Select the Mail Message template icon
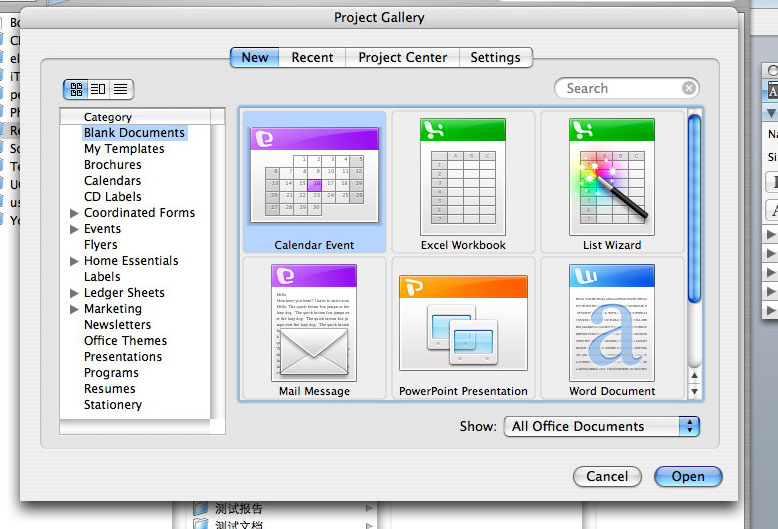 (314, 323)
